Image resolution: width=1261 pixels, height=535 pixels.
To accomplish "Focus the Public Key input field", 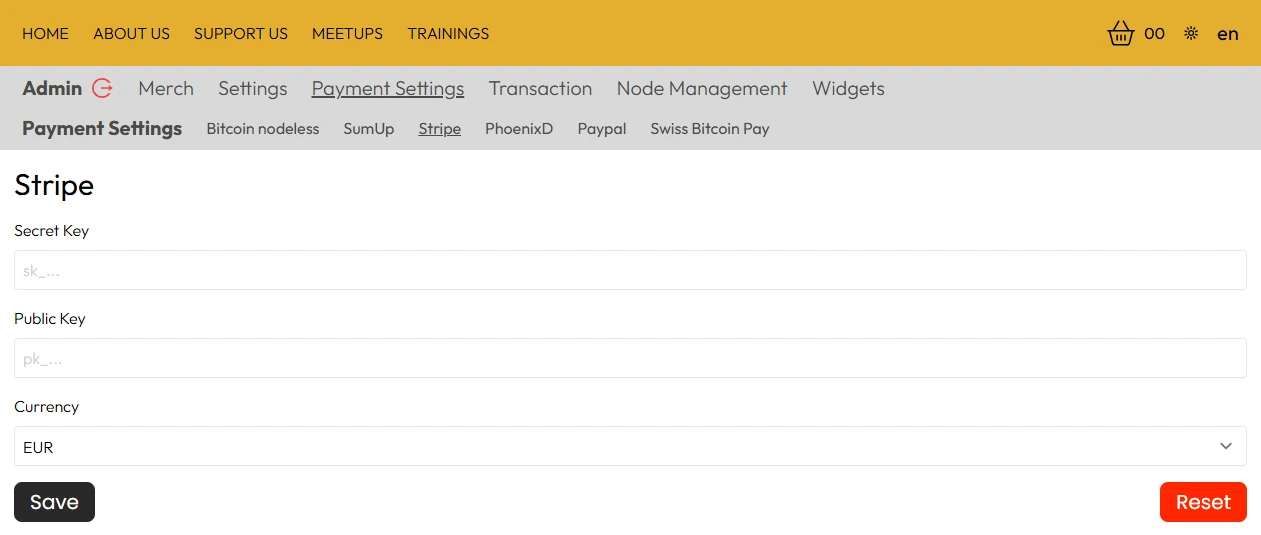I will pyautogui.click(x=630, y=358).
